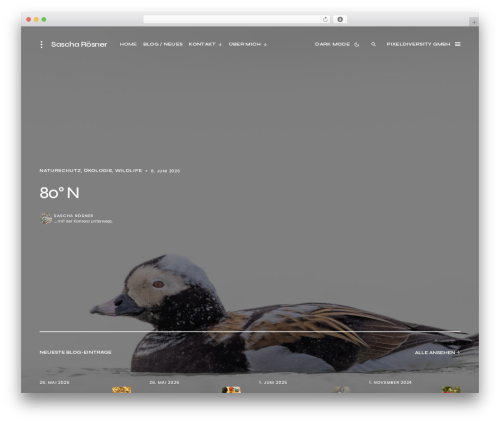The image size is (500, 423).
Task: Open the Blog / Neues menu item
Action: [163, 44]
